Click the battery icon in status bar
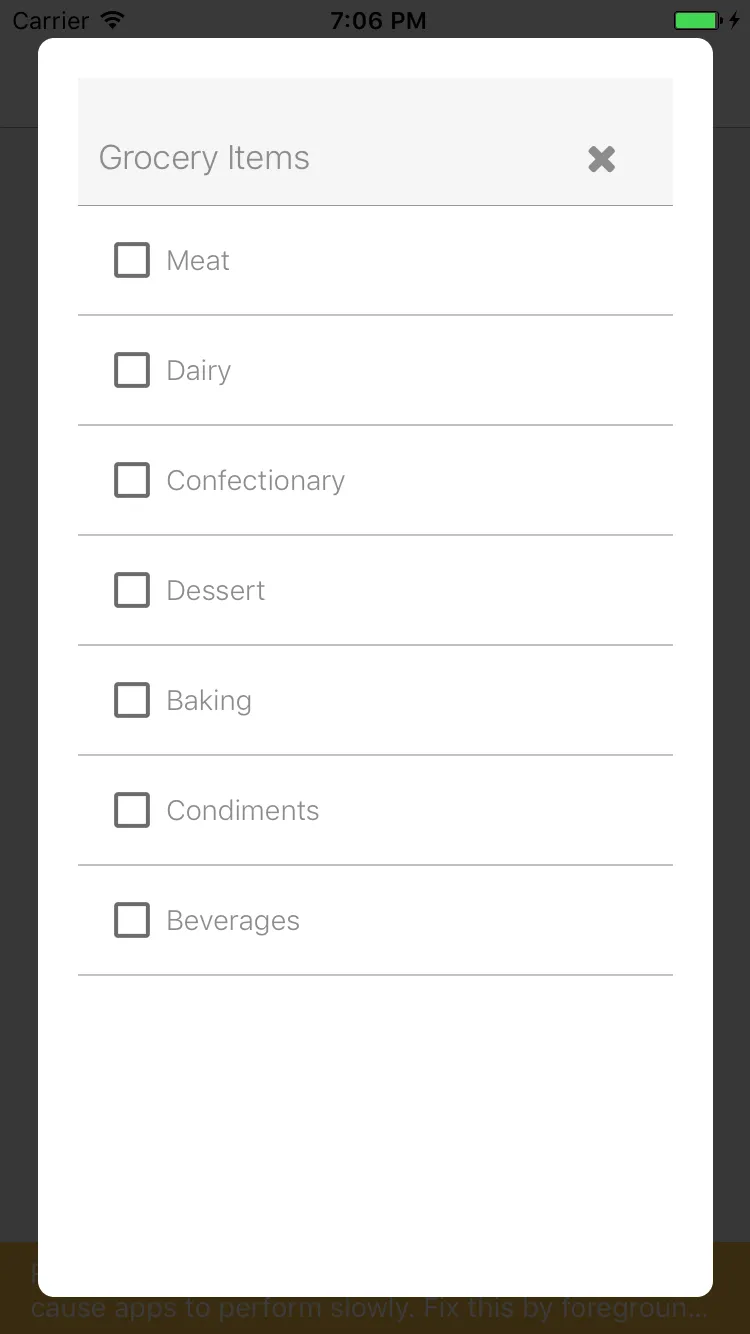 pyautogui.click(x=696, y=20)
